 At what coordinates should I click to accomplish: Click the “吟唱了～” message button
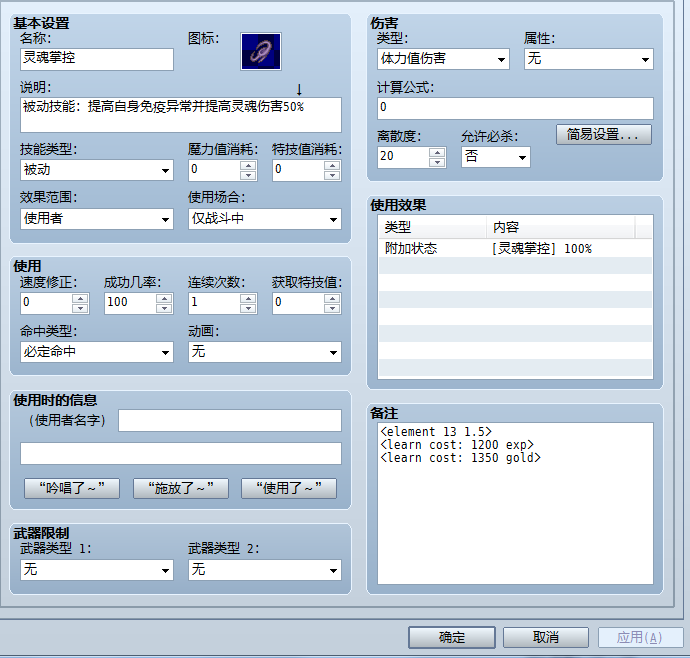click(x=72, y=488)
